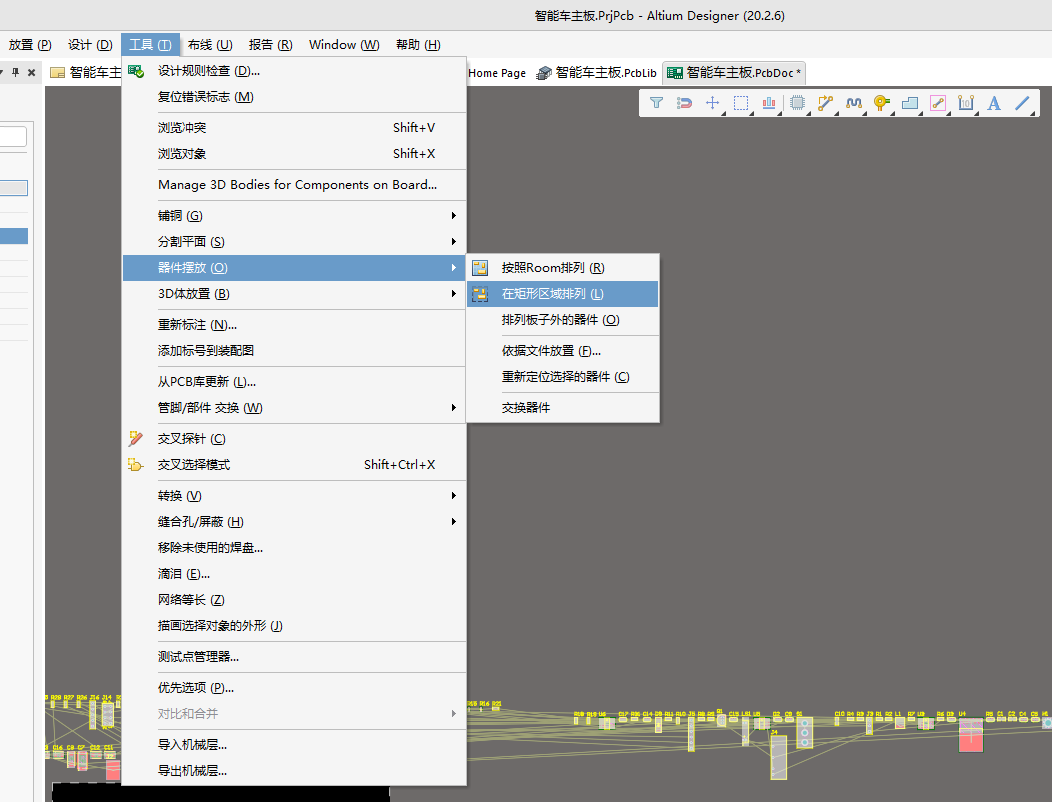Select 描画选择对象的外形 (J) menu item
The image size is (1052, 802).
(x=294, y=626)
